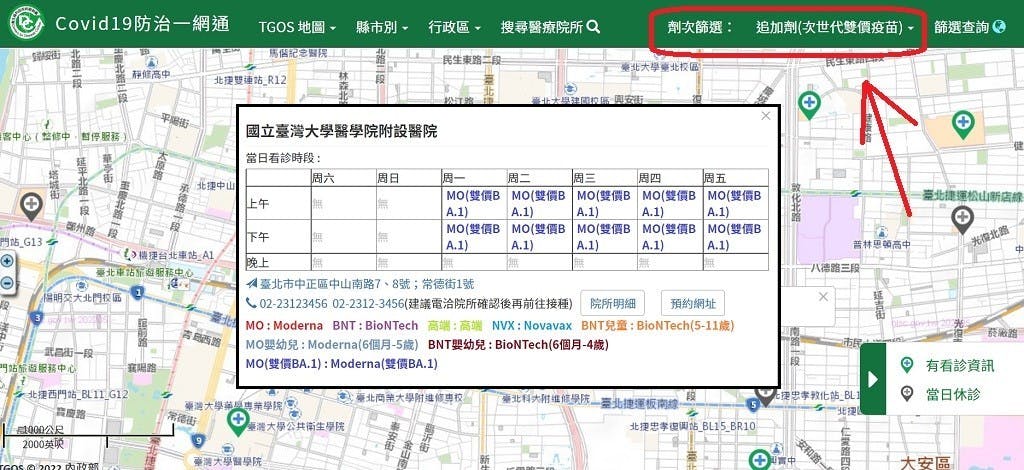The height and width of the screenshot is (470, 1024).
Task: Click the route 3 shield on the map
Action: click(38, 318)
